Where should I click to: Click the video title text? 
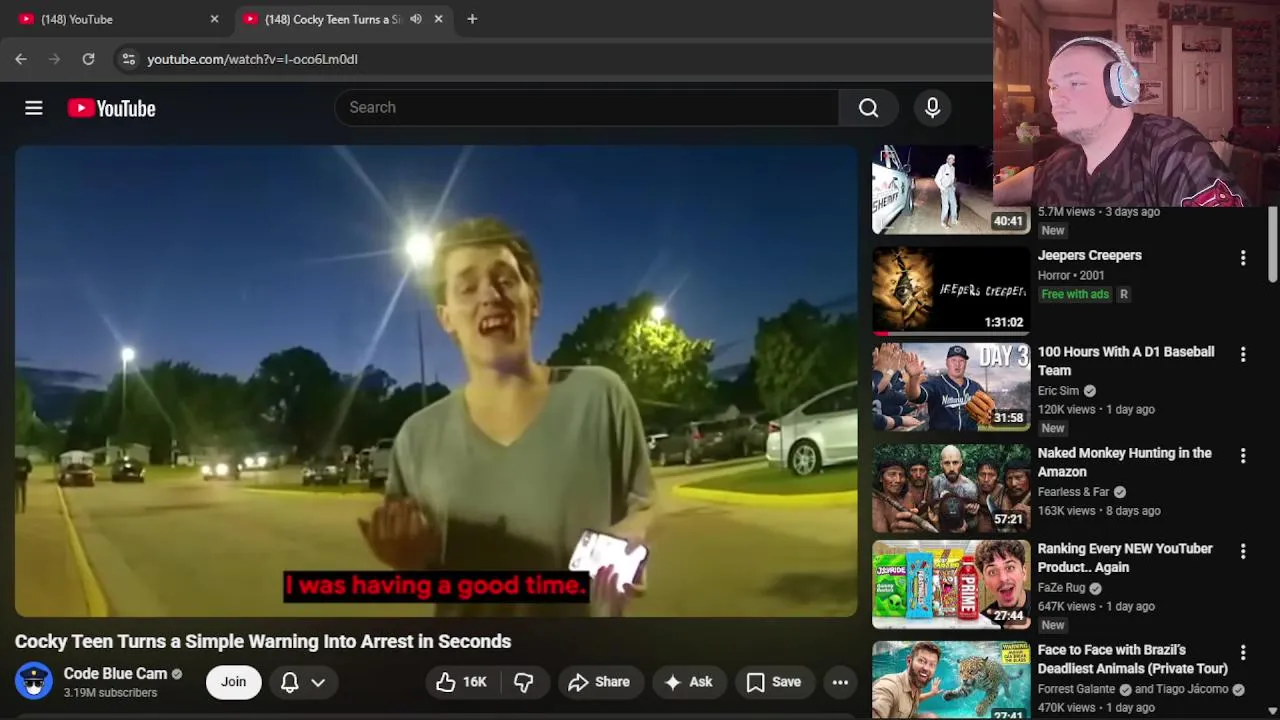tap(263, 641)
